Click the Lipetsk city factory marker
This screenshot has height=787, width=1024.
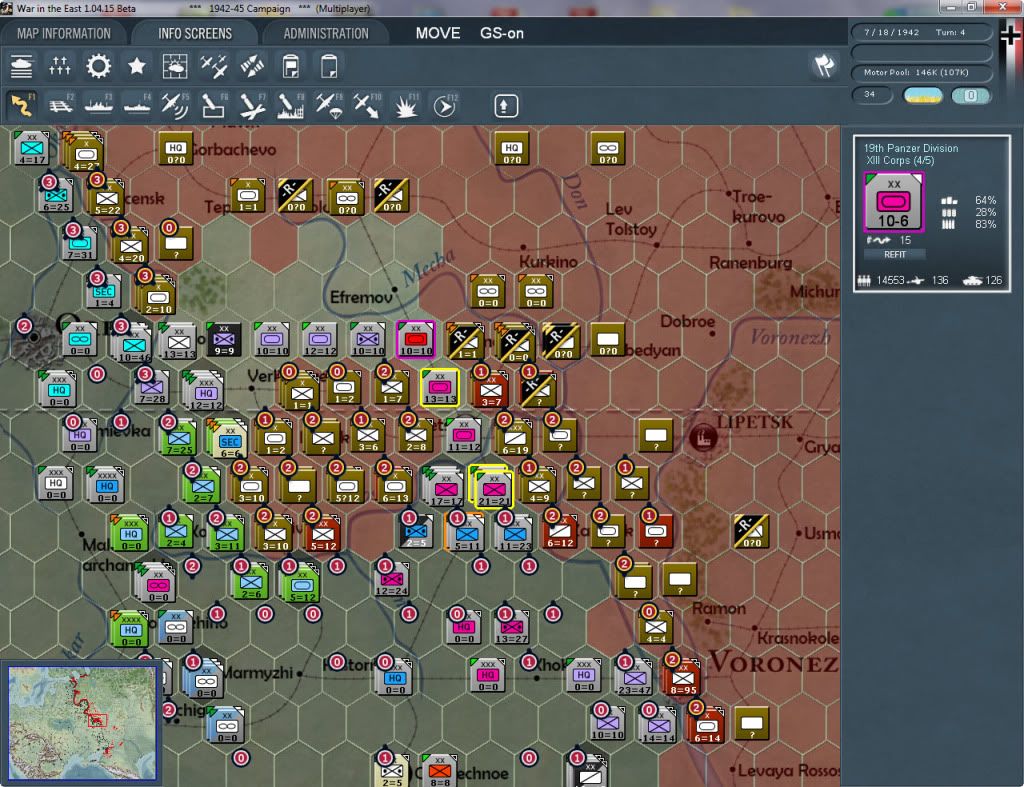pos(703,436)
